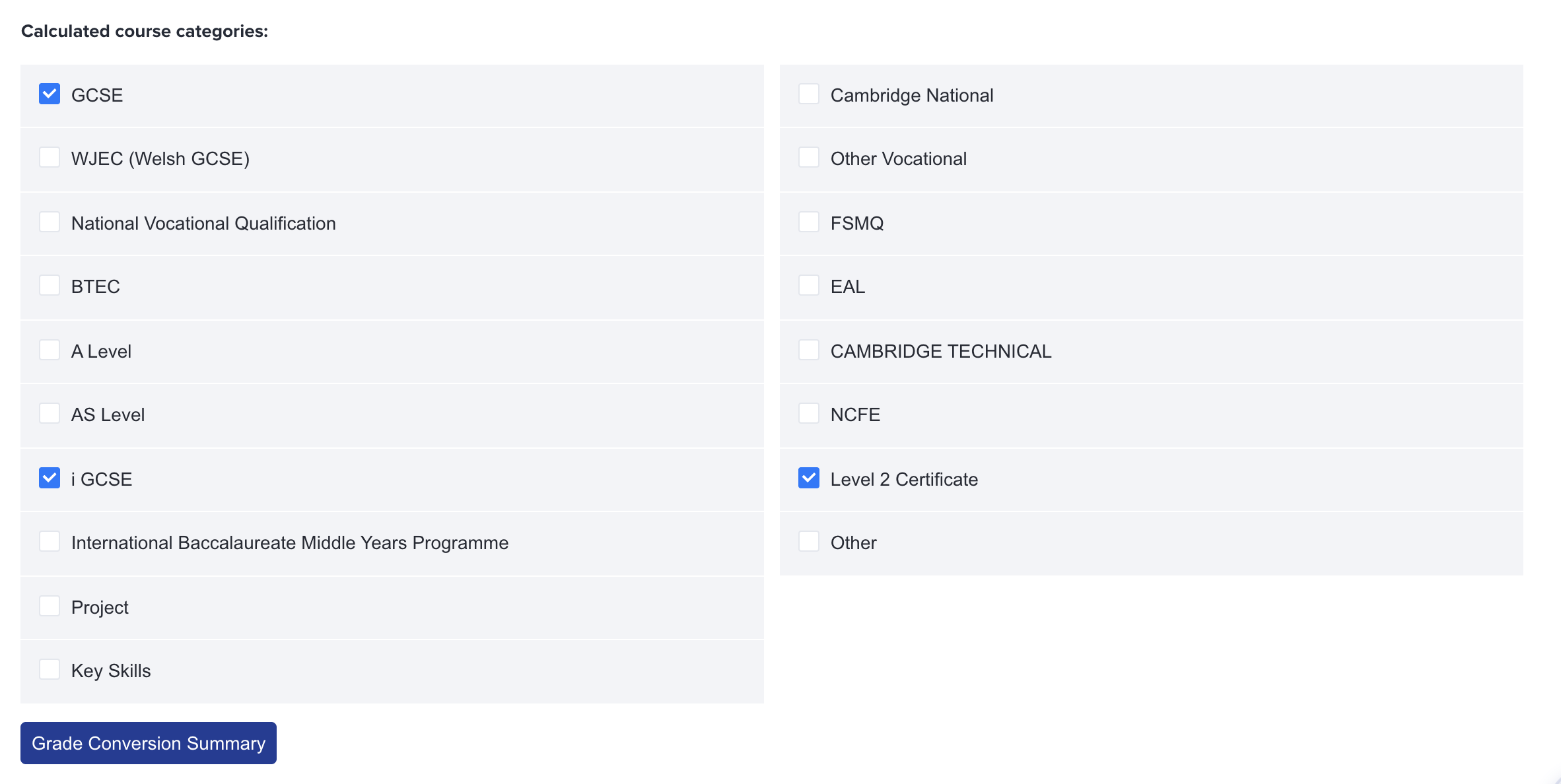Check the Cambridge National checkbox
This screenshot has width=1561, height=784.
click(x=809, y=94)
